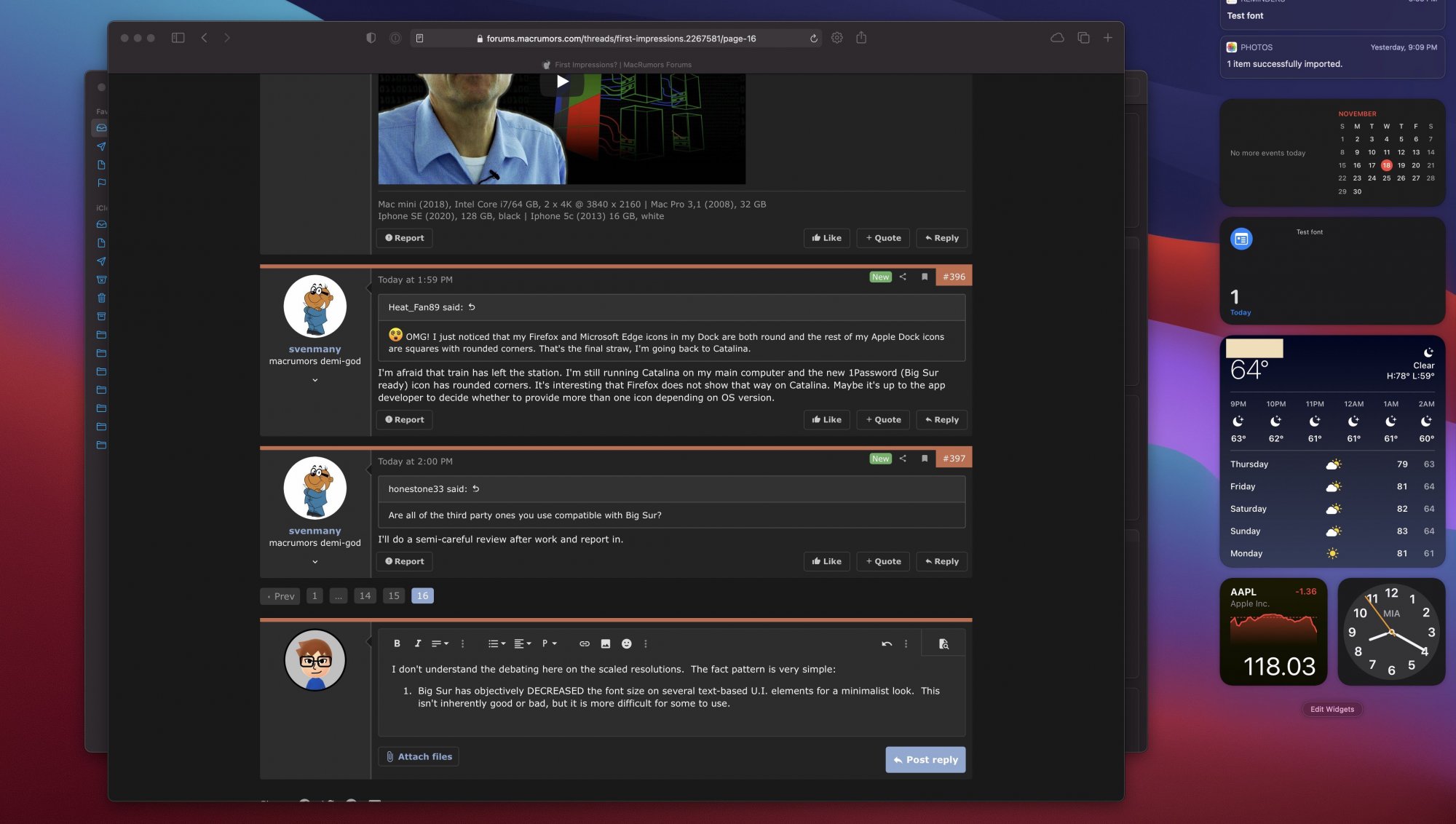Reply to post #397

[x=941, y=561]
